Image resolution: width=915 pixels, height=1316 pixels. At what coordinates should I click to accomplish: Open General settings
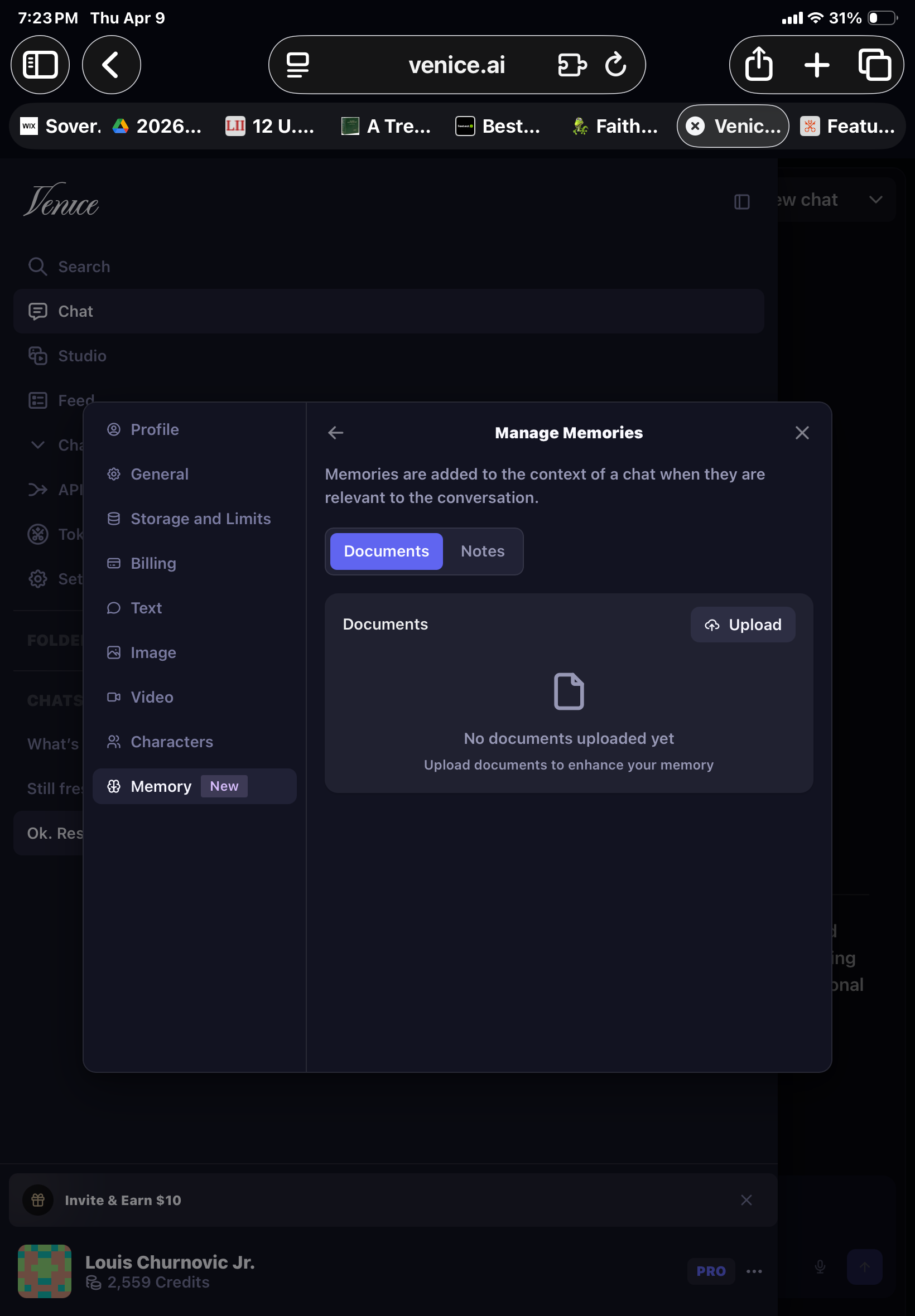click(x=194, y=475)
